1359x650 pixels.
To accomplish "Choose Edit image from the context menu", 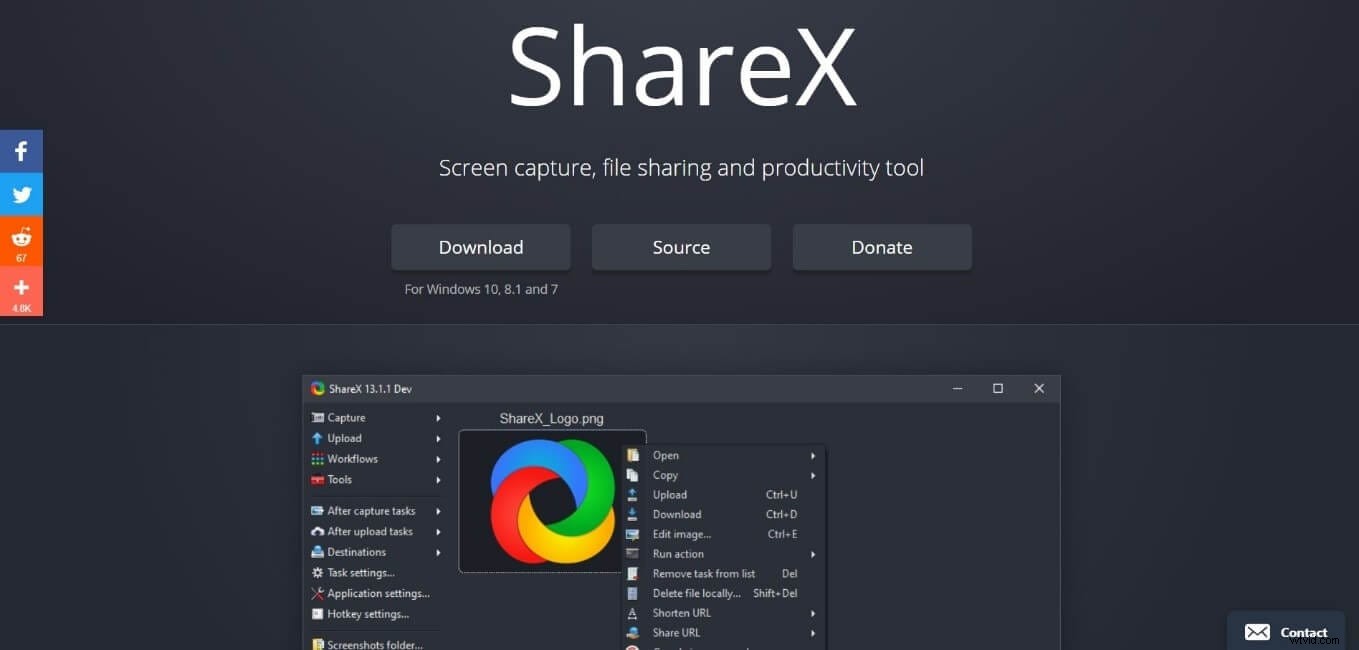I will point(681,534).
